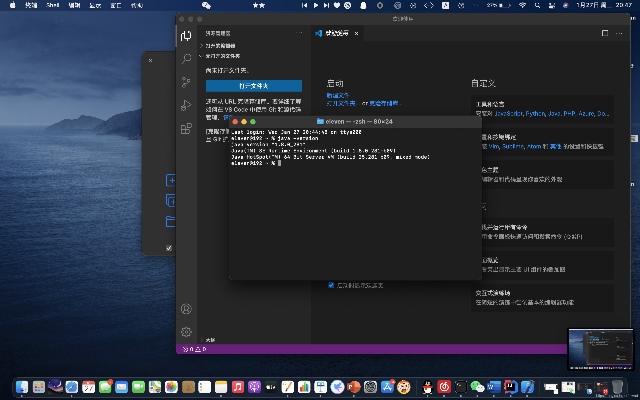Click Finder icon in the Dock
Screen dimensions: 640x400
pos(22,386)
